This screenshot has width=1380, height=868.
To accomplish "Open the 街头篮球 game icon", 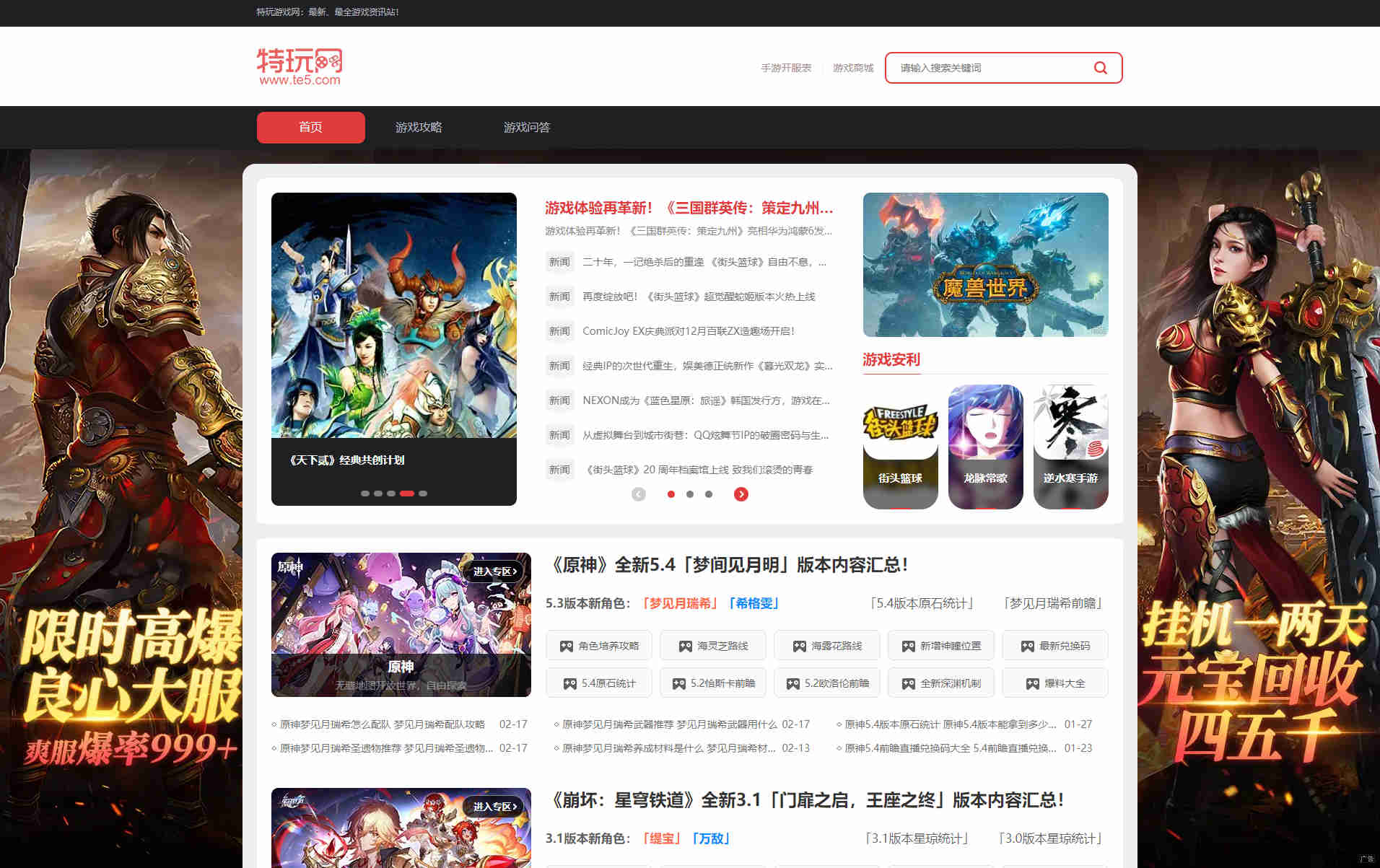I will click(x=900, y=446).
